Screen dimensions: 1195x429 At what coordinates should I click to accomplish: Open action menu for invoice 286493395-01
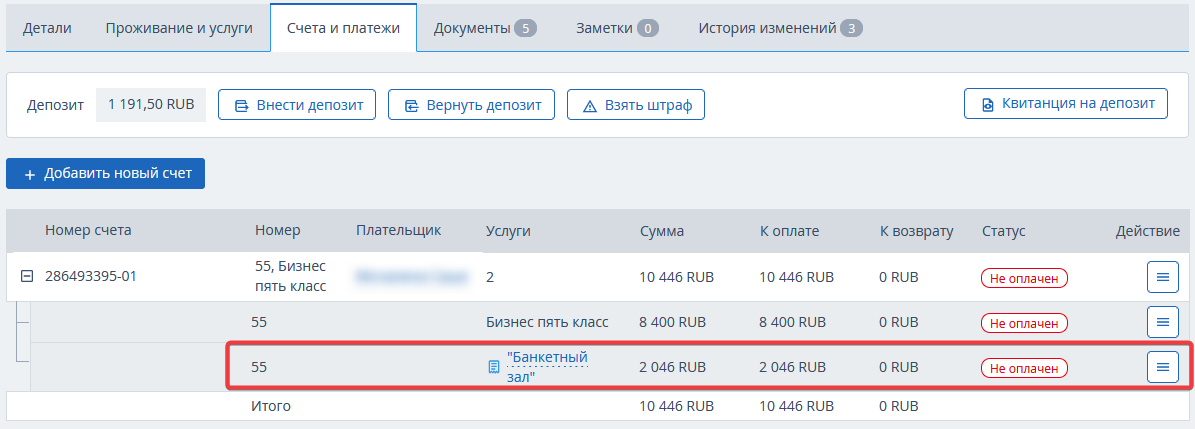pyautogui.click(x=1162, y=277)
